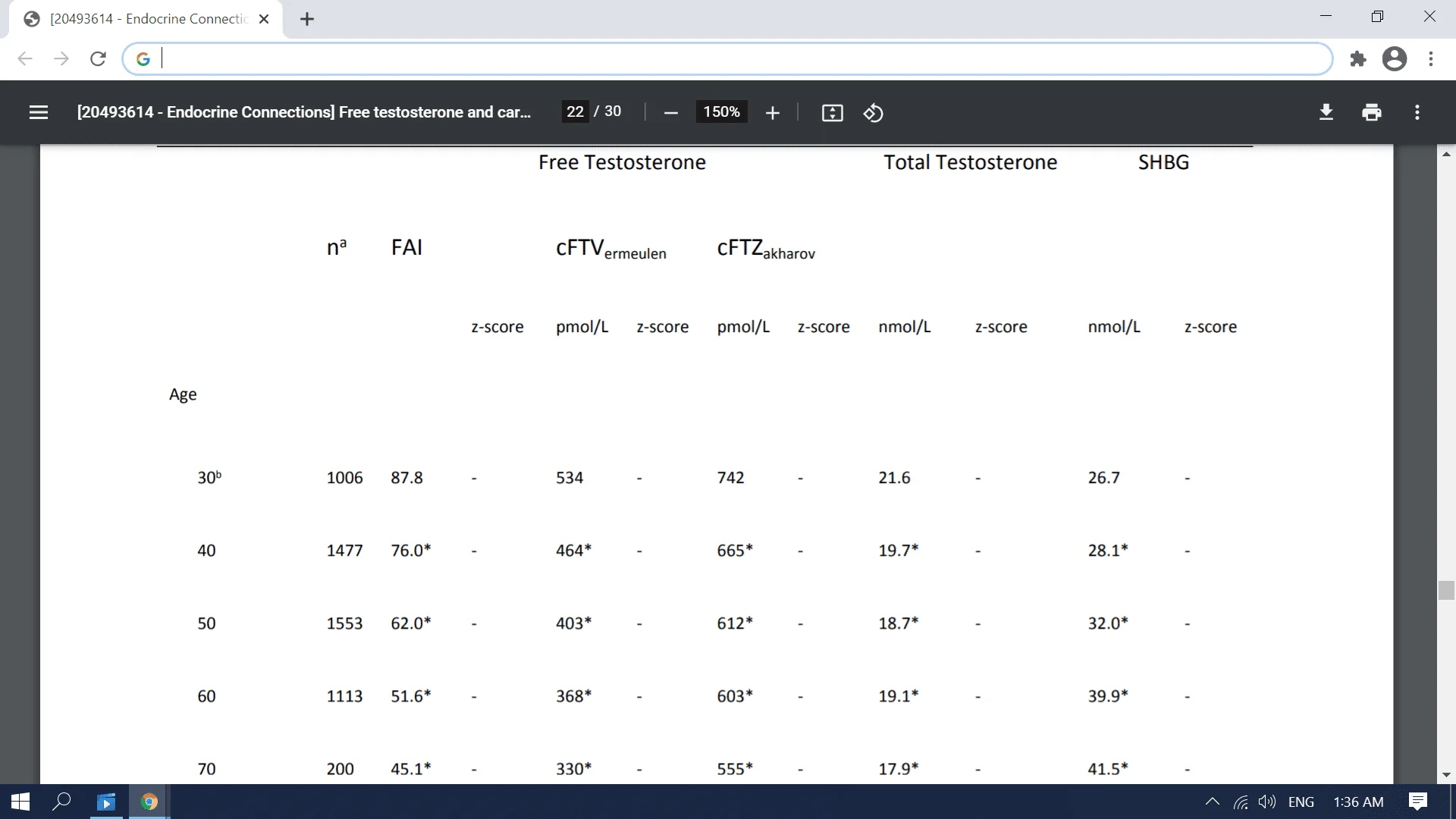
Task: Click the value 403* in age 50 row
Action: click(x=573, y=623)
